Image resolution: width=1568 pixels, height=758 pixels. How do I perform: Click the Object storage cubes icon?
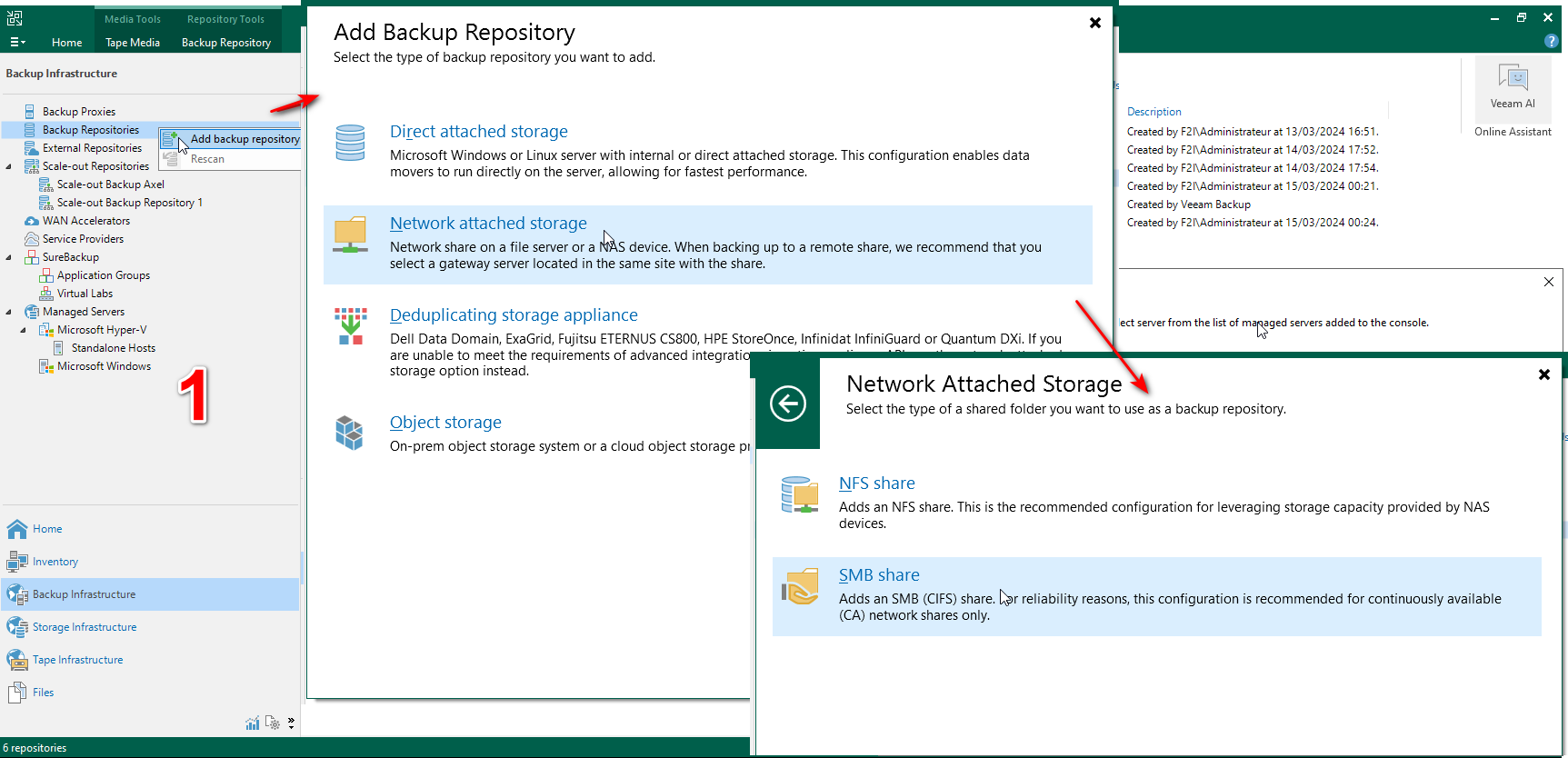click(x=349, y=433)
